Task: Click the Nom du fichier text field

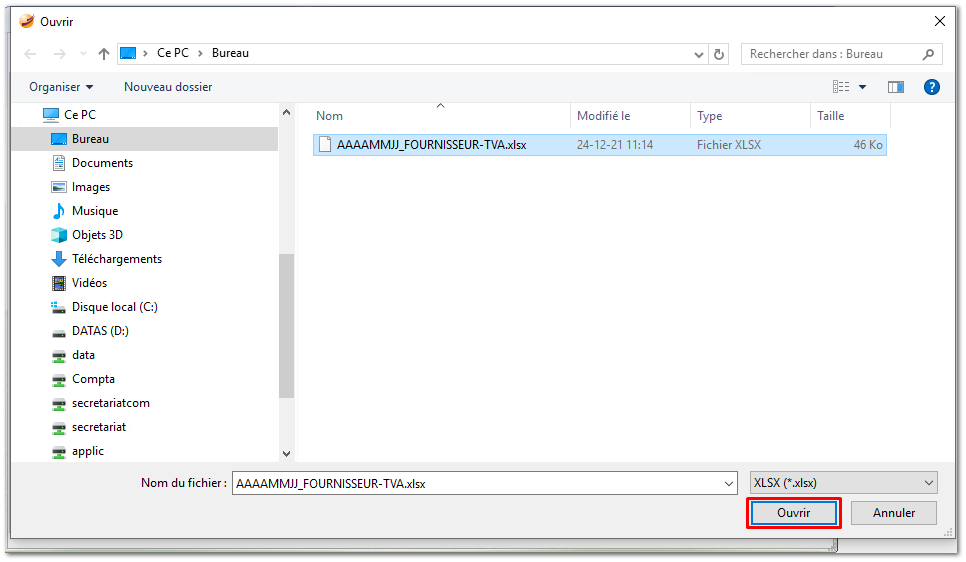Action: 477,484
